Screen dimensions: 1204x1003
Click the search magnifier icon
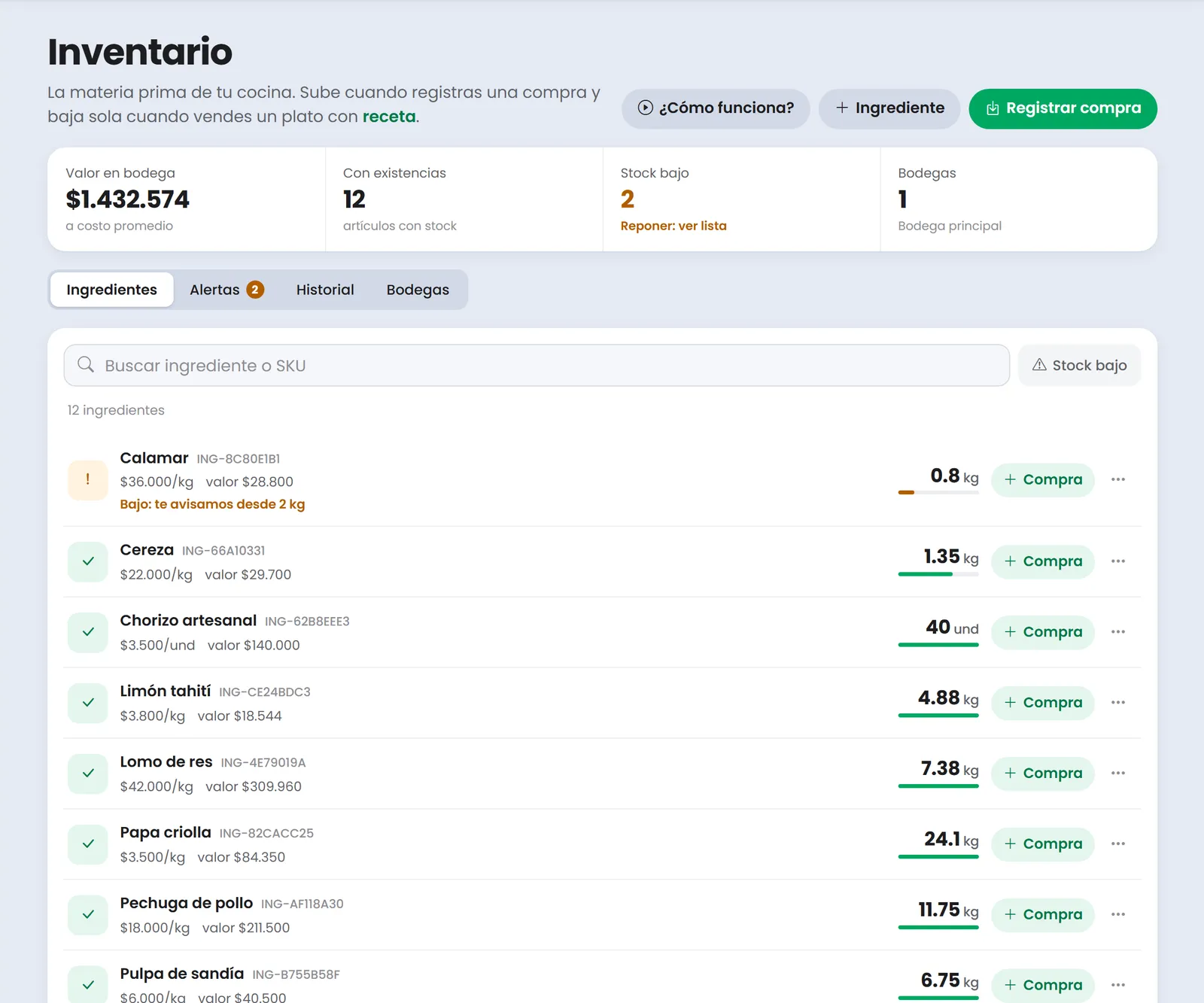pos(86,365)
